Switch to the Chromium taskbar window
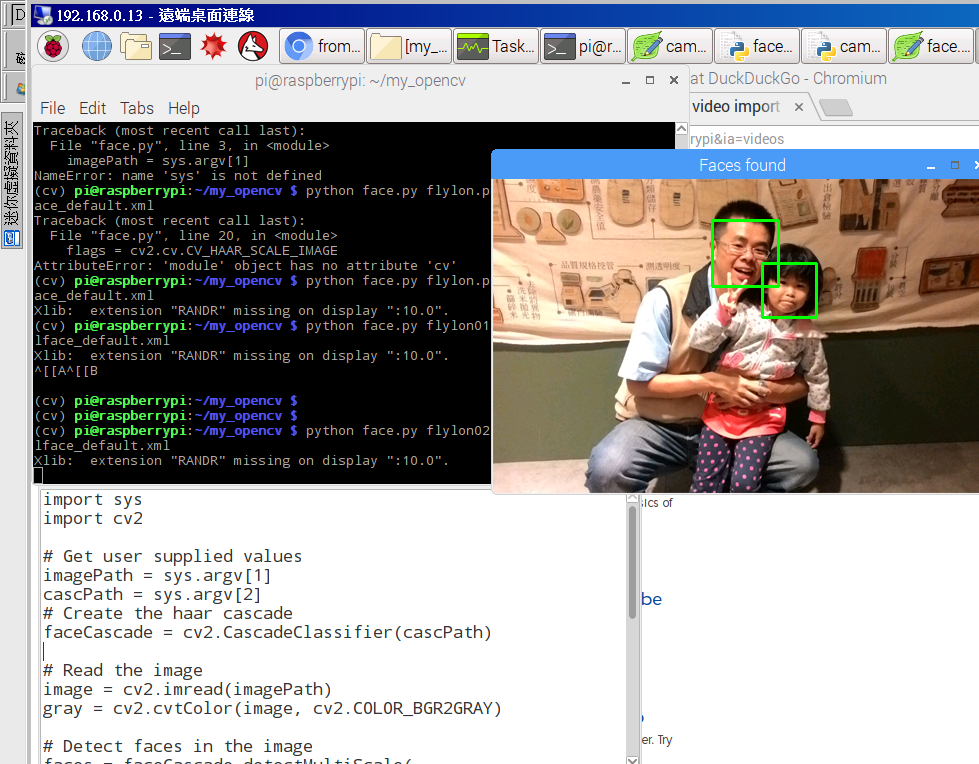Screen dimensions: 979x764 (x=322, y=46)
